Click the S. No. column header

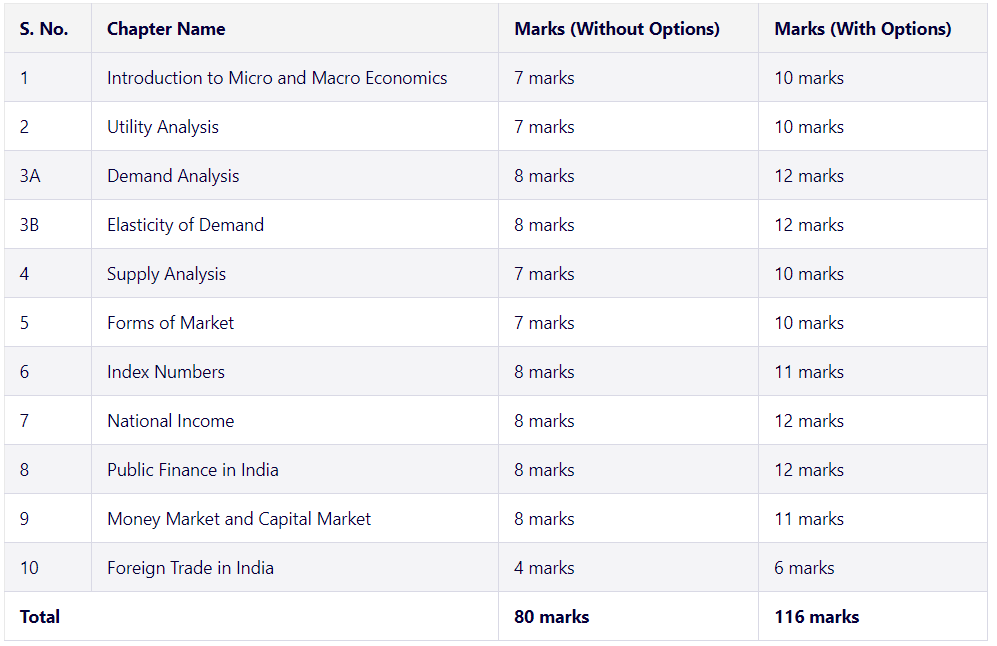[44, 29]
